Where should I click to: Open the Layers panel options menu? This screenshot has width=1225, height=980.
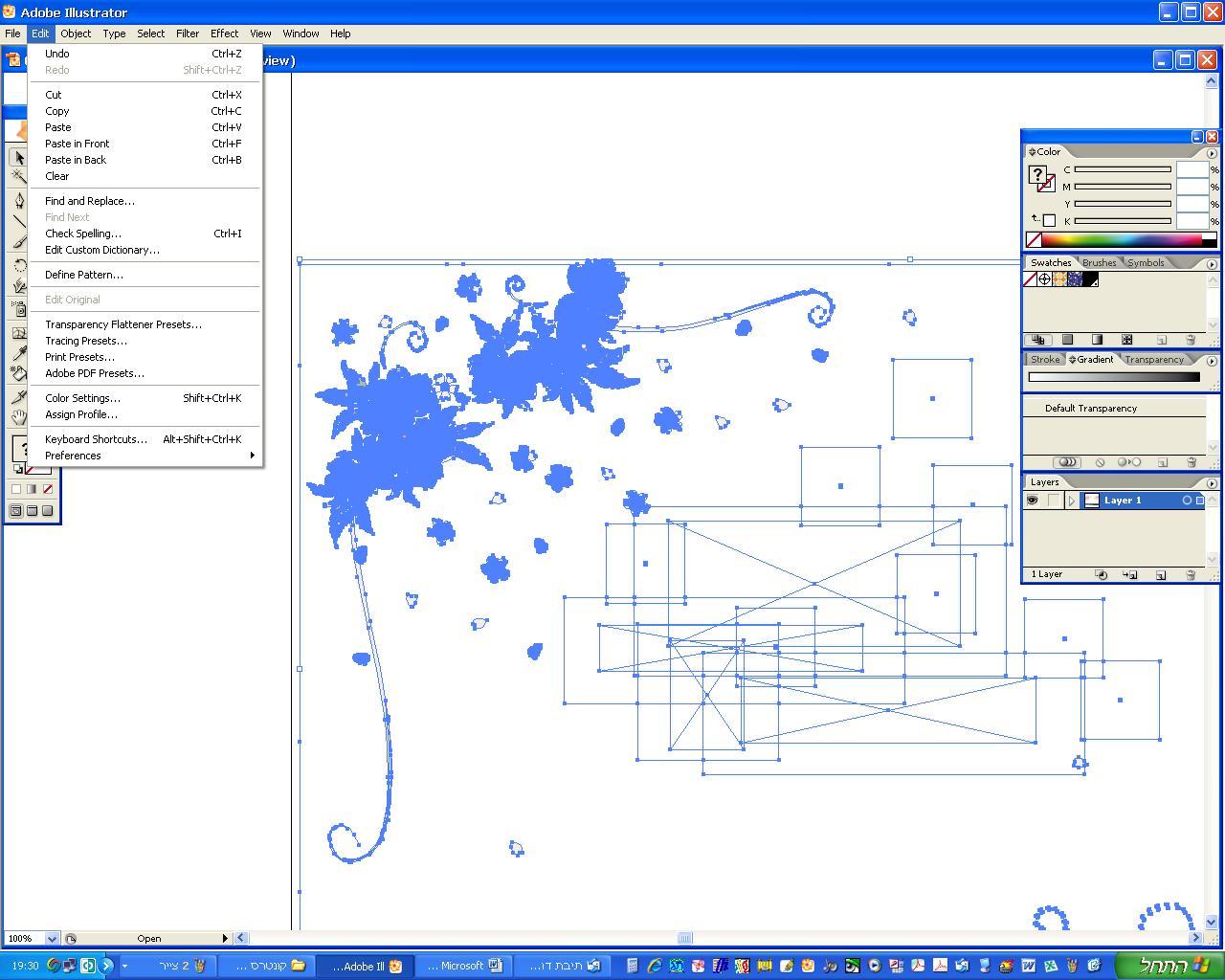[x=1212, y=483]
